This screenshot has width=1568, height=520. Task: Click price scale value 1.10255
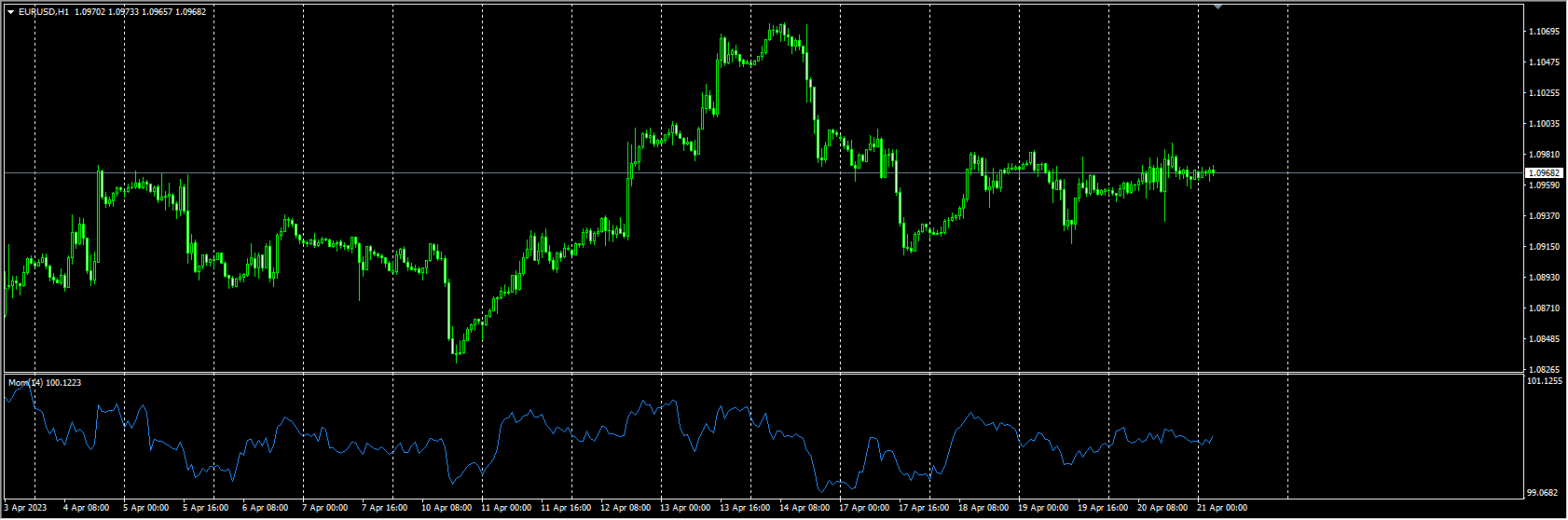1545,93
